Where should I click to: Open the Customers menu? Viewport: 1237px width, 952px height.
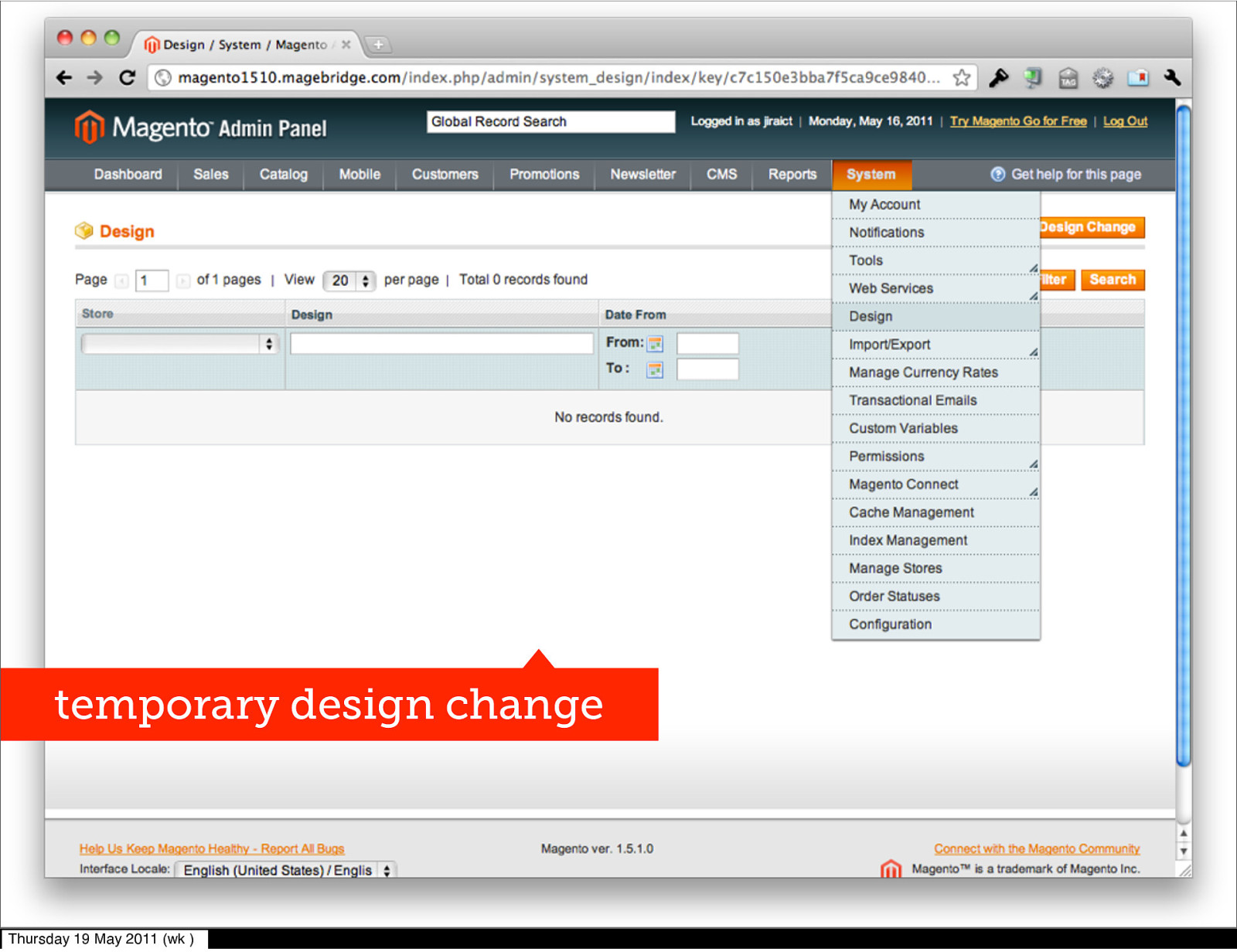click(x=445, y=175)
